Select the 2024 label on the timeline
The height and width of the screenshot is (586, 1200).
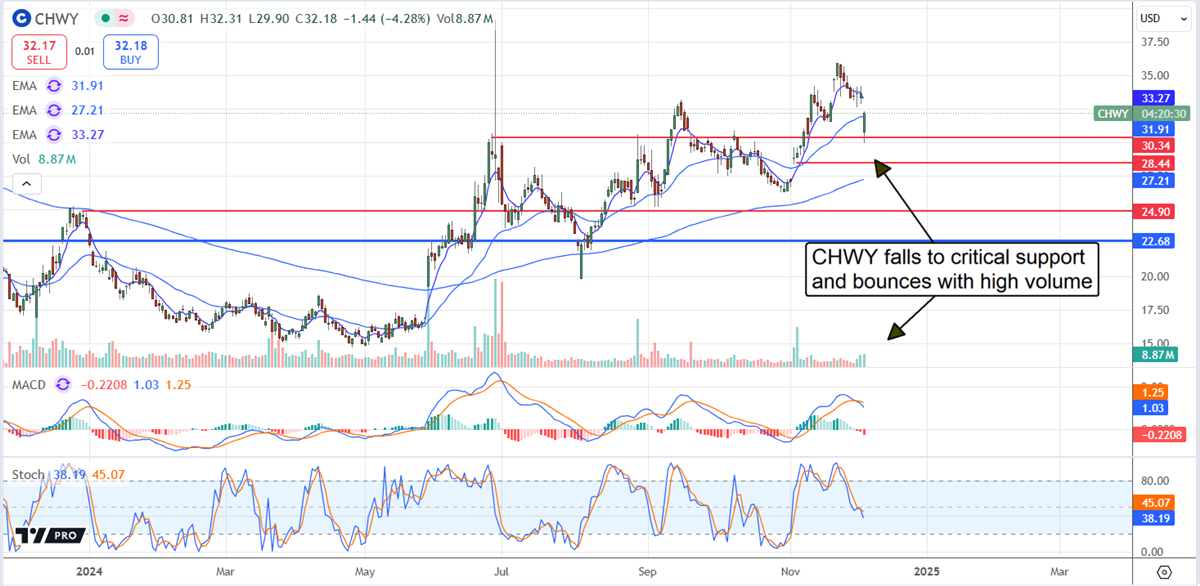coord(92,571)
